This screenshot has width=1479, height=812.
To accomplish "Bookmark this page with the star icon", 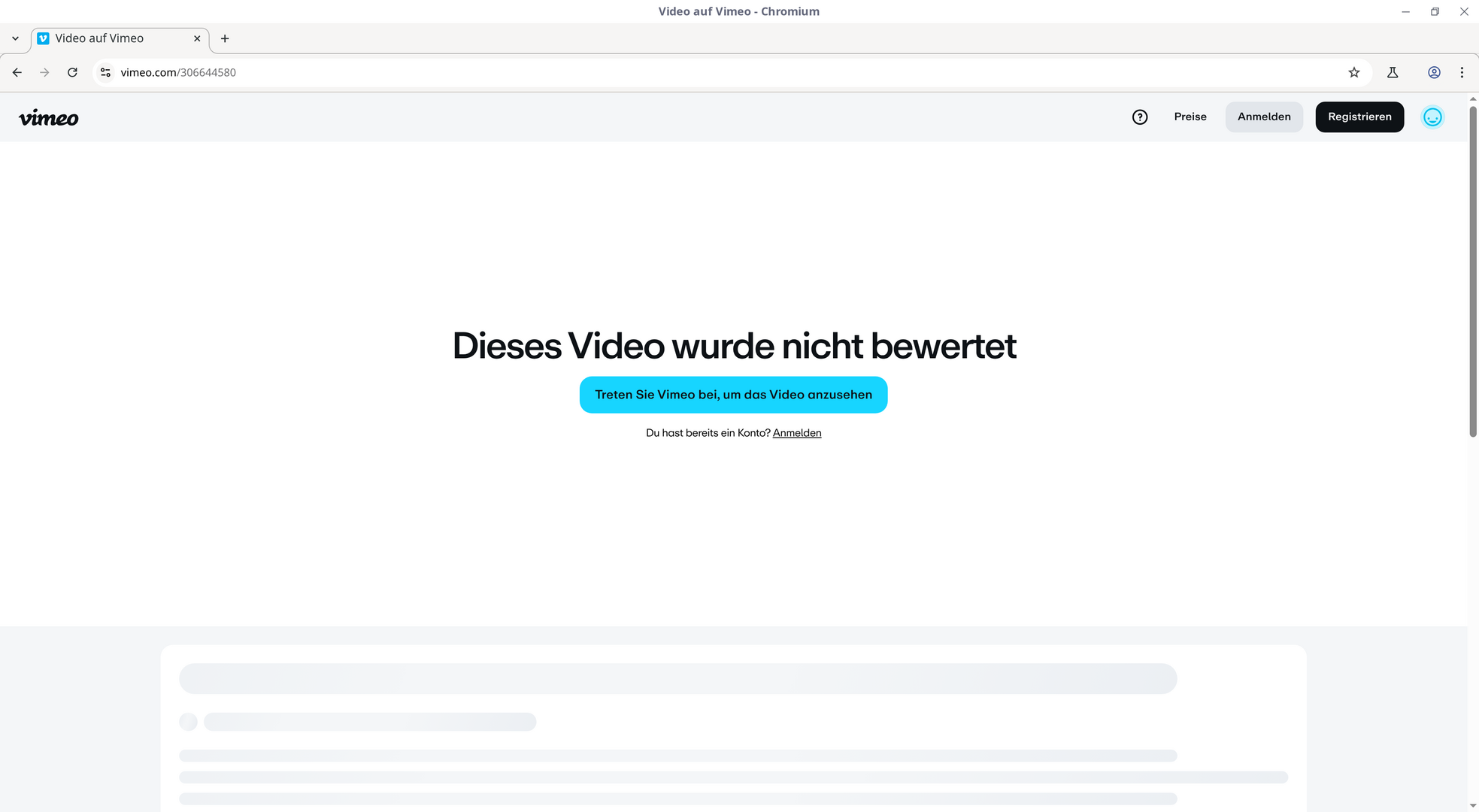I will point(1354,72).
